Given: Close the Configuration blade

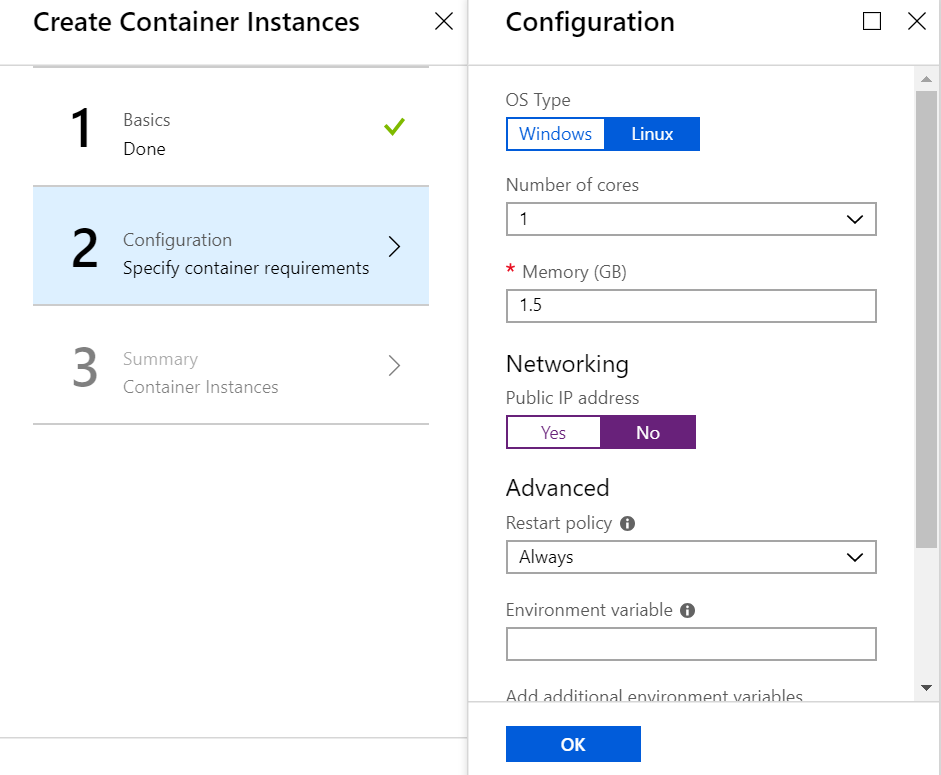Looking at the screenshot, I should point(916,22).
